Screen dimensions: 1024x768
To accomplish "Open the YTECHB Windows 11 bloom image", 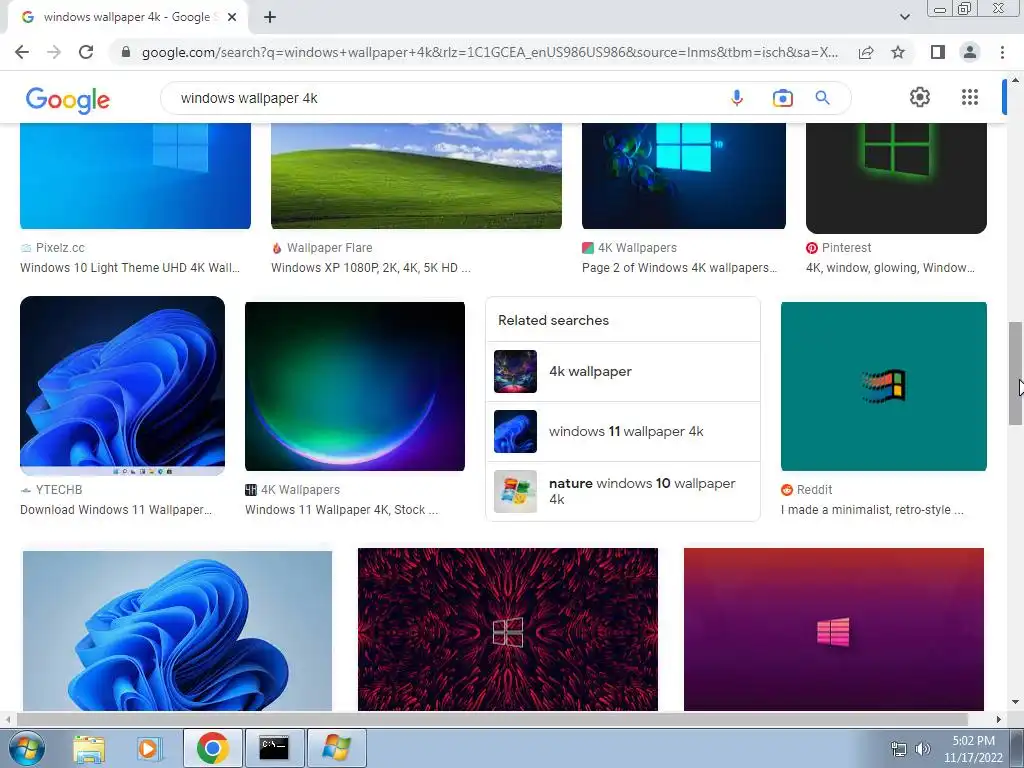I will (122, 386).
